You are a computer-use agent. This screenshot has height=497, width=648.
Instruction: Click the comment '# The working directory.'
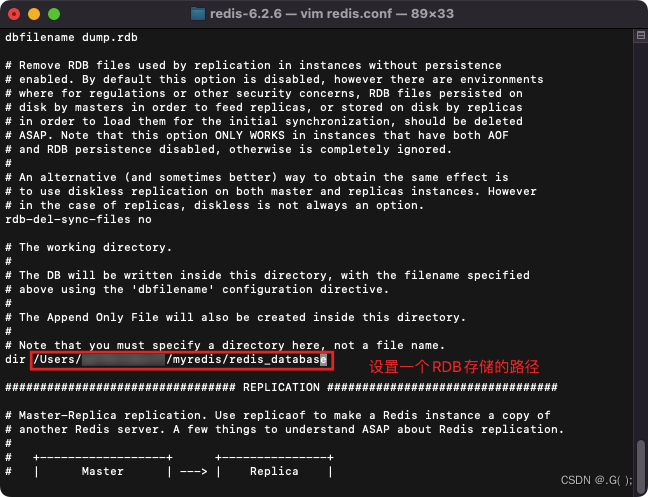[88, 247]
